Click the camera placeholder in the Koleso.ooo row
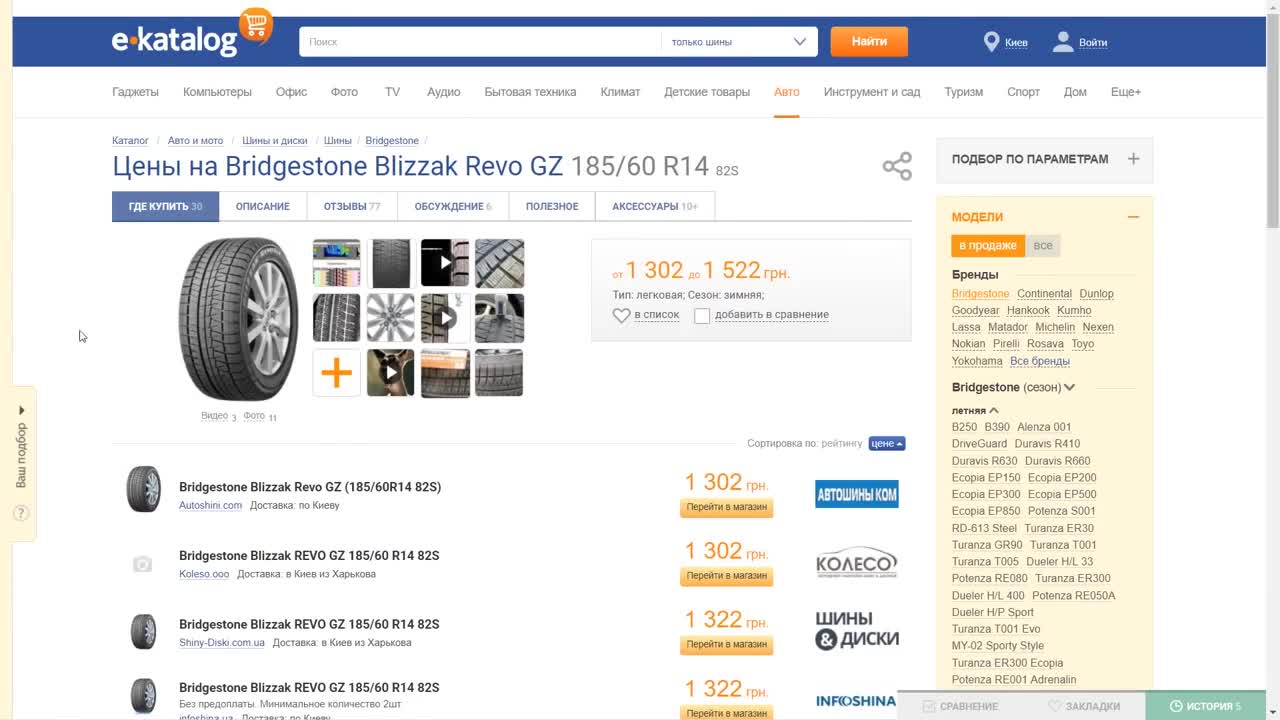Image resolution: width=1280 pixels, height=720 pixels. click(142, 565)
